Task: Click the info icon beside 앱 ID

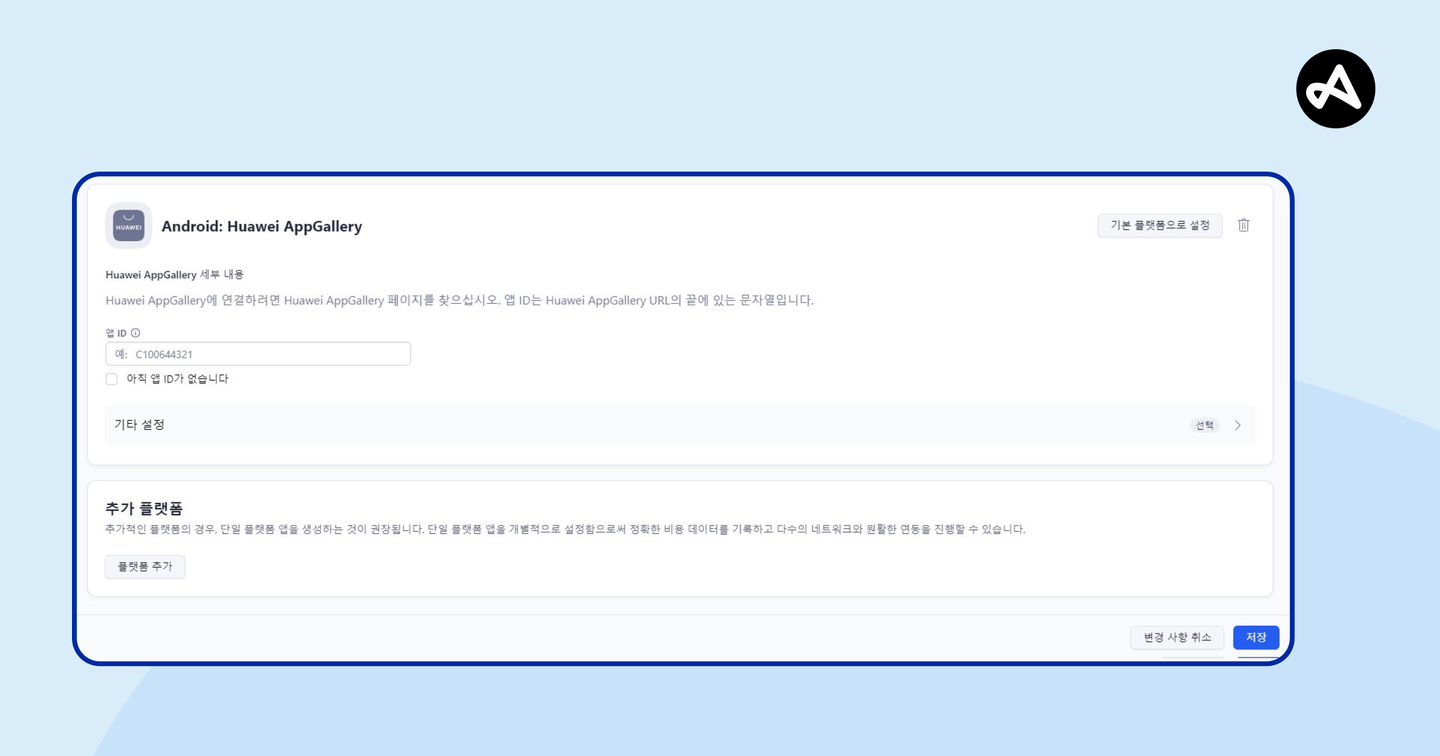Action: pos(136,334)
